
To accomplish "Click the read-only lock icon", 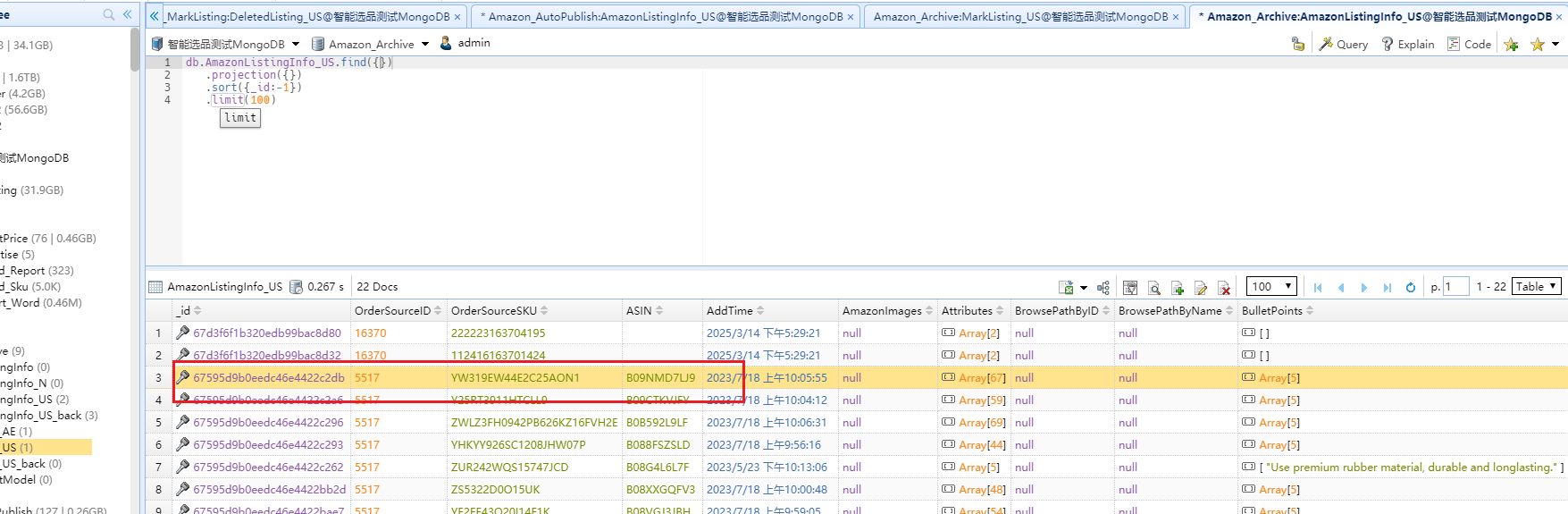I will 1298,44.
